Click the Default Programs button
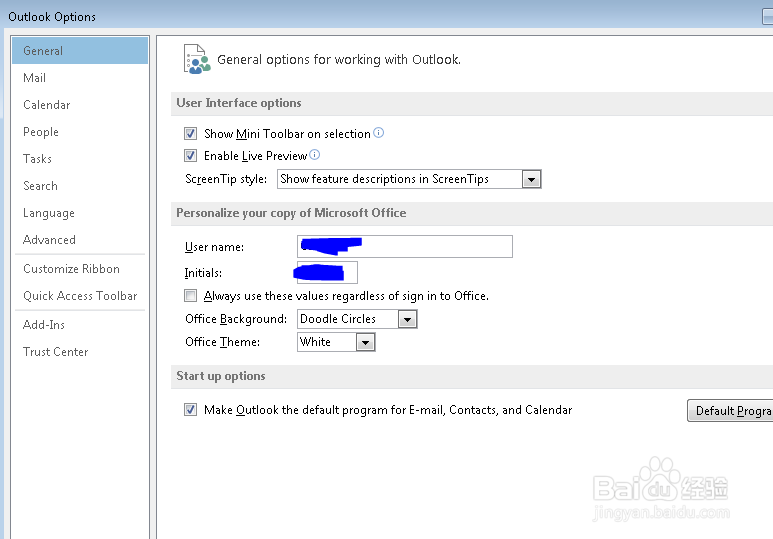The height and width of the screenshot is (539, 773). coord(730,411)
